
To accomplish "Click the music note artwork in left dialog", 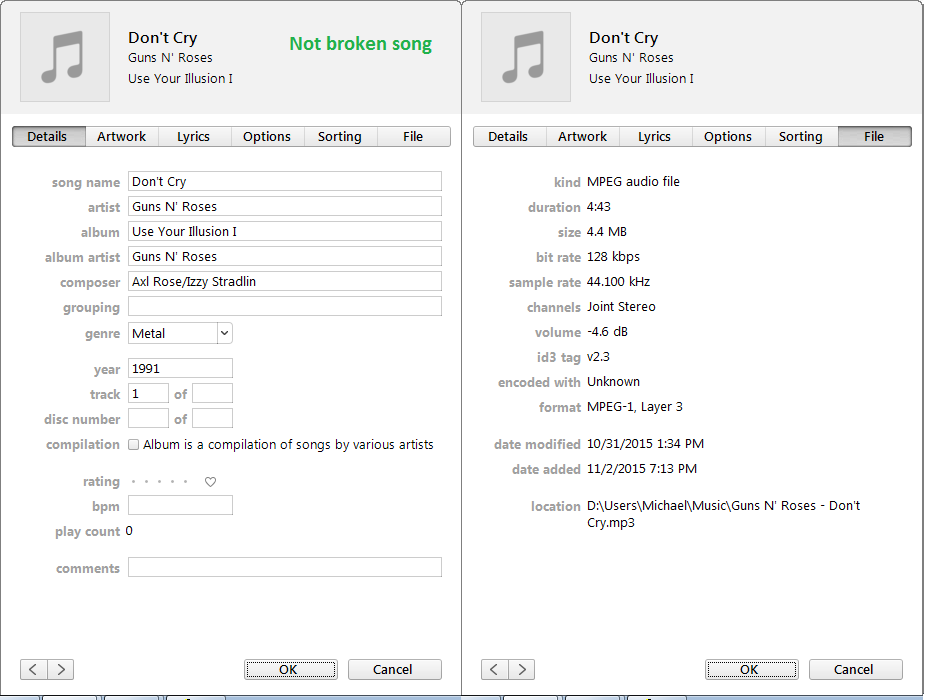I will 65,57.
